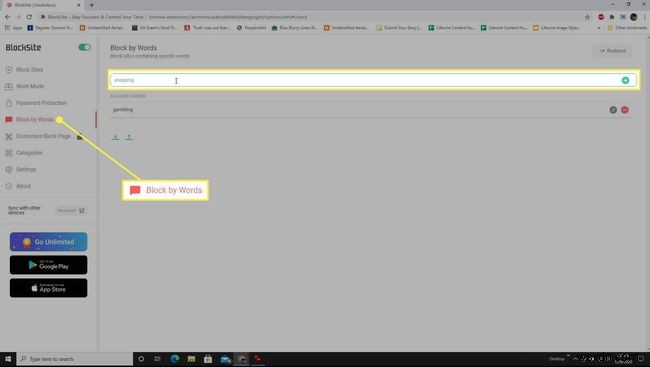Bookmark this page with star icon
The width and height of the screenshot is (650, 367).
(x=587, y=17)
